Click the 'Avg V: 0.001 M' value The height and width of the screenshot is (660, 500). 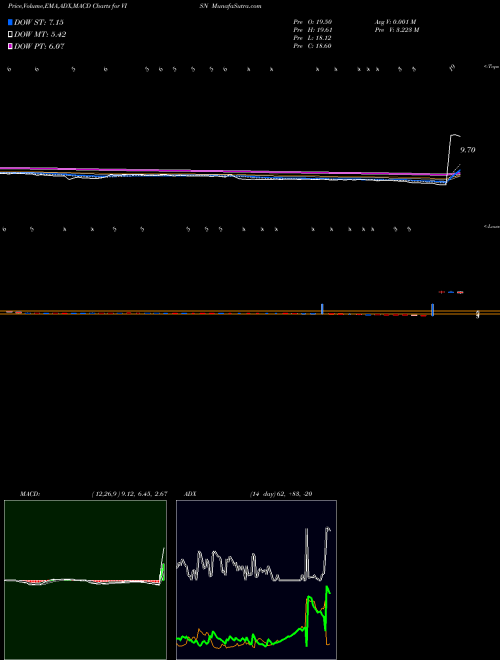click(395, 22)
